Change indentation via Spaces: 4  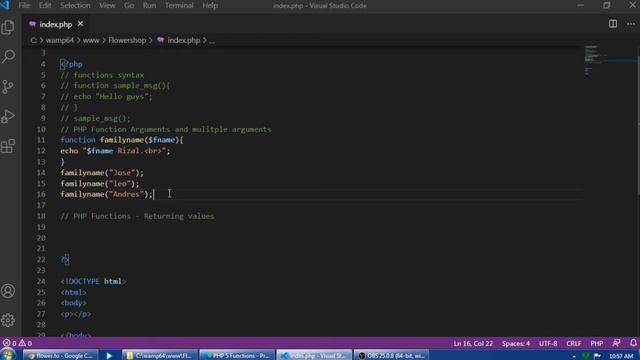tap(516, 343)
